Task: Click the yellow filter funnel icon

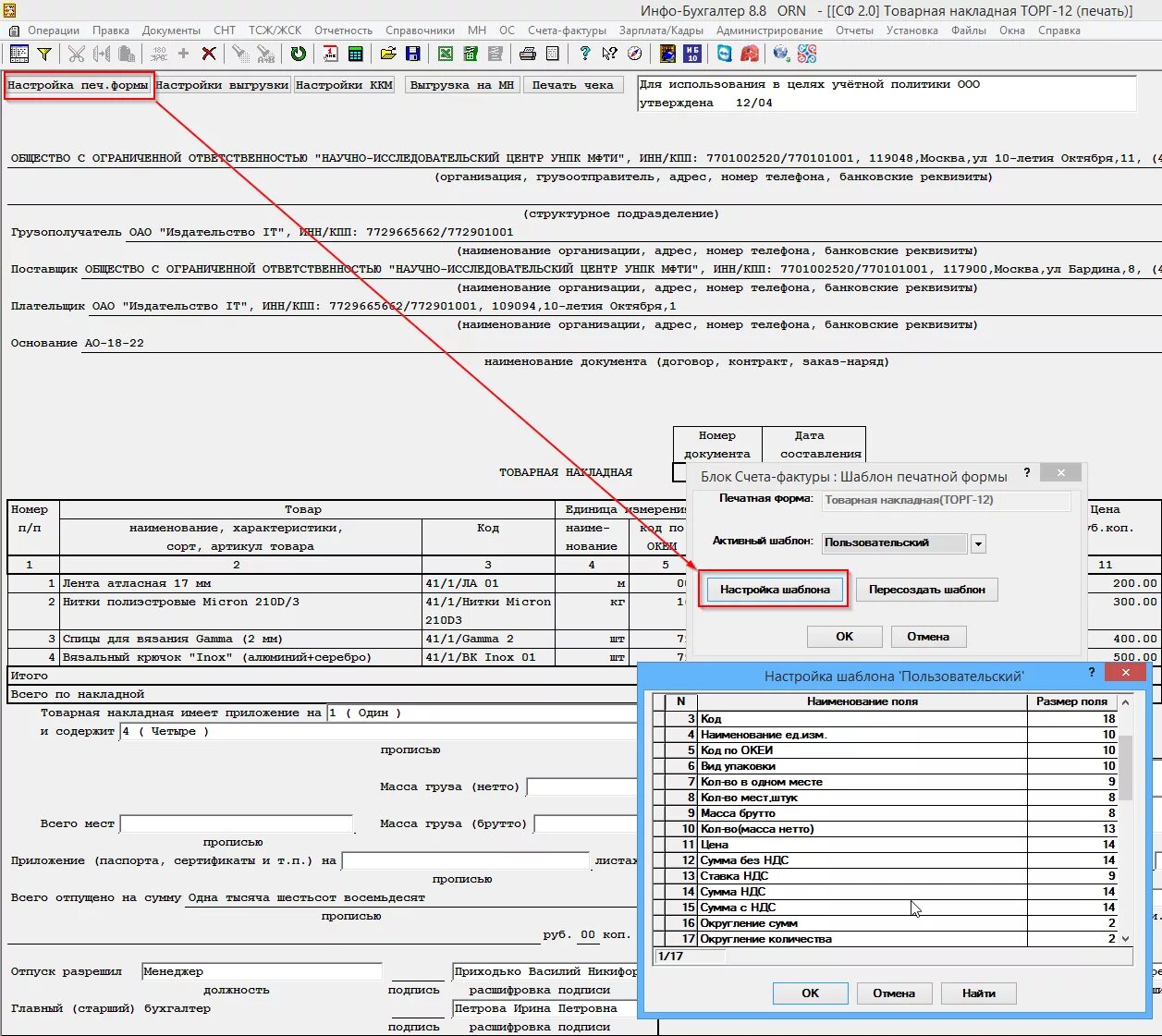Action: pos(44,54)
